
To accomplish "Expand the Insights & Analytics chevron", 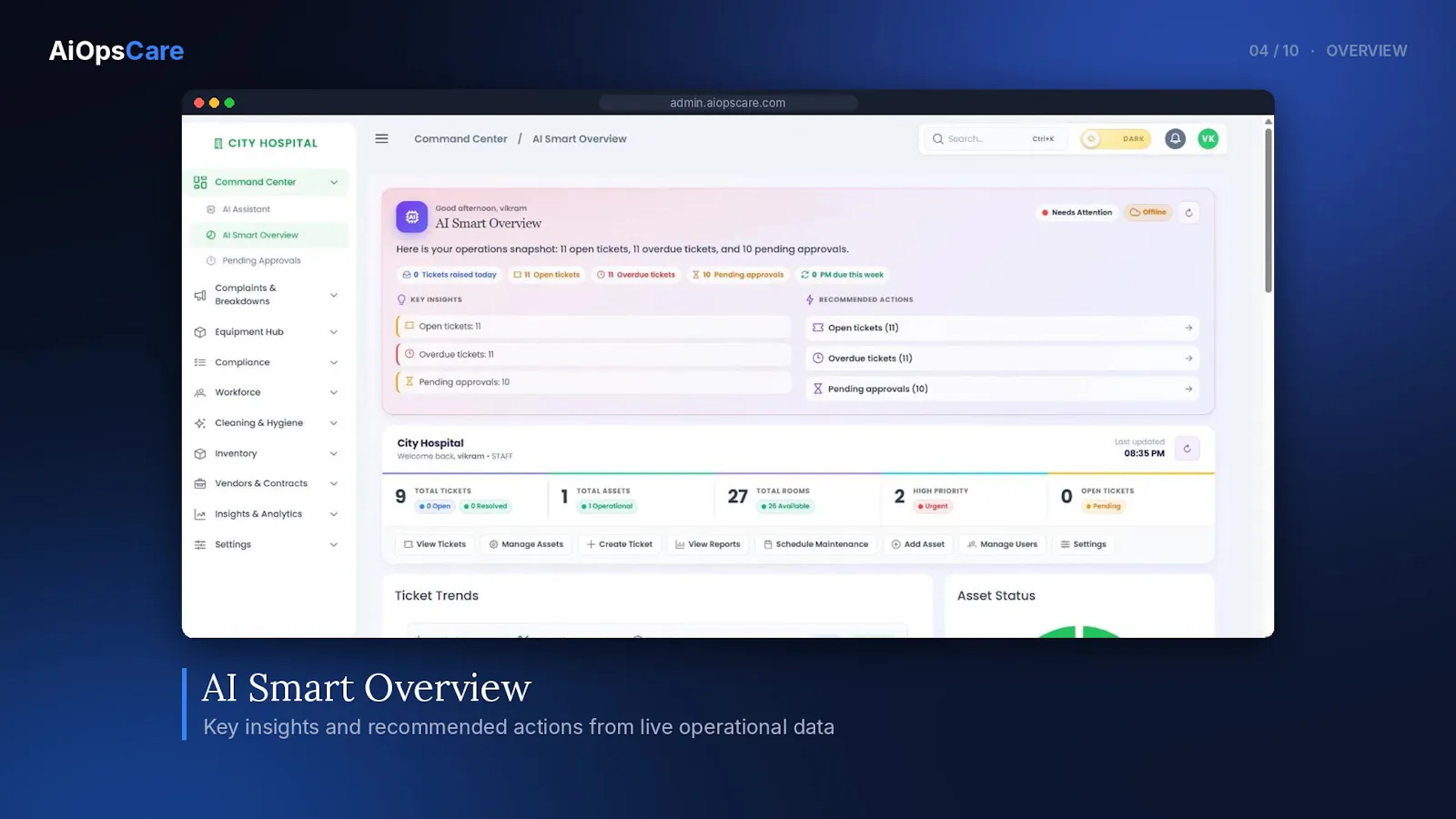I will click(x=334, y=514).
